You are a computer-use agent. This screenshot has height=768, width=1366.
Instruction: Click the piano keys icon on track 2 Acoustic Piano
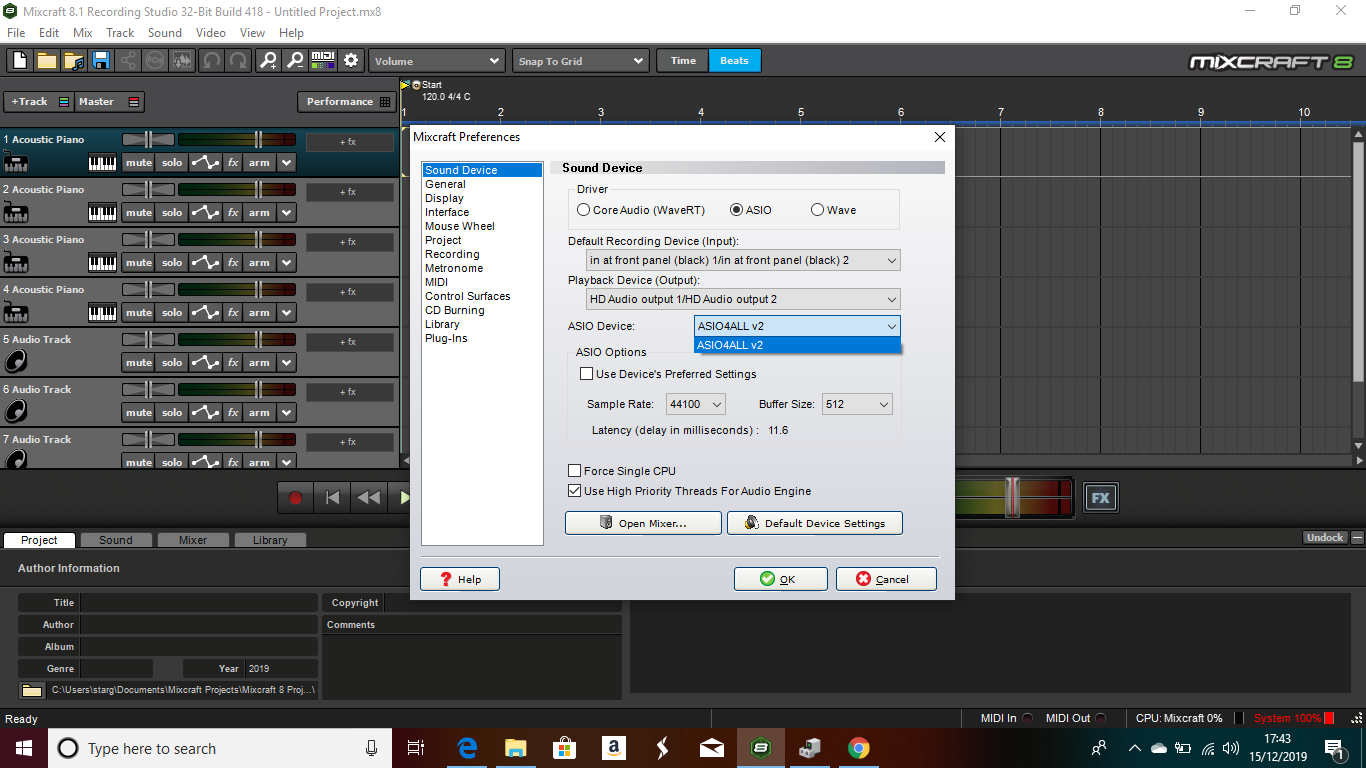(102, 212)
